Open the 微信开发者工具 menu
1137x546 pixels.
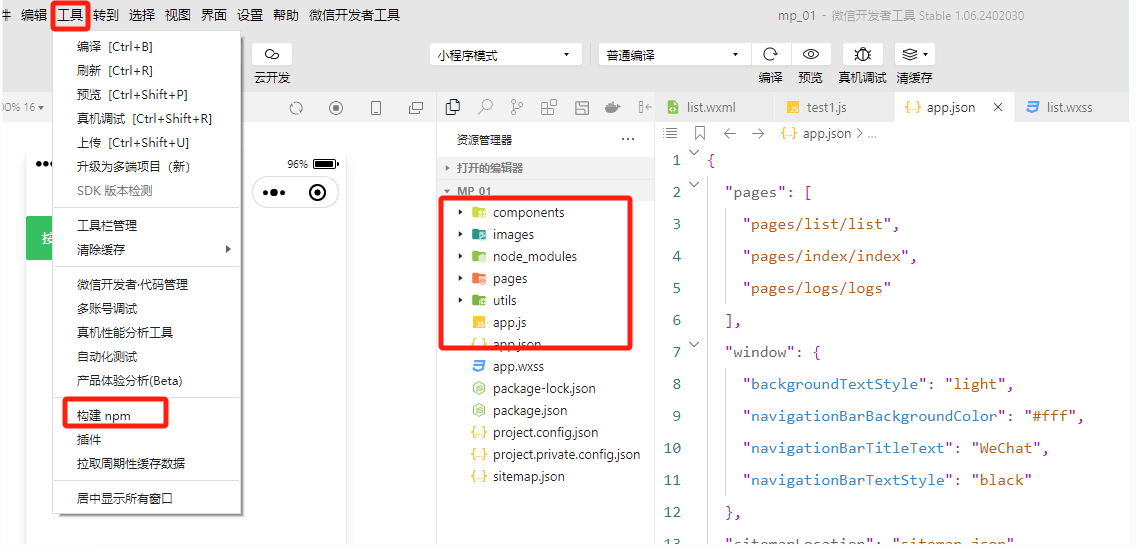[355, 15]
